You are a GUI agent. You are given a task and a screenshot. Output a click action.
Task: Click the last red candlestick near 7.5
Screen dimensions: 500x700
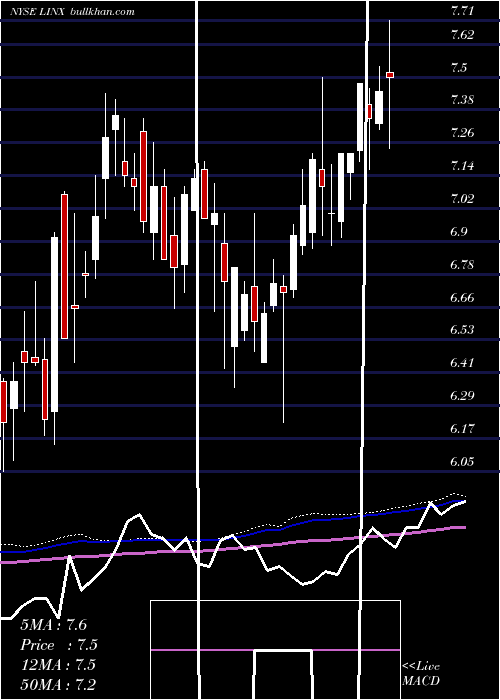pos(390,75)
